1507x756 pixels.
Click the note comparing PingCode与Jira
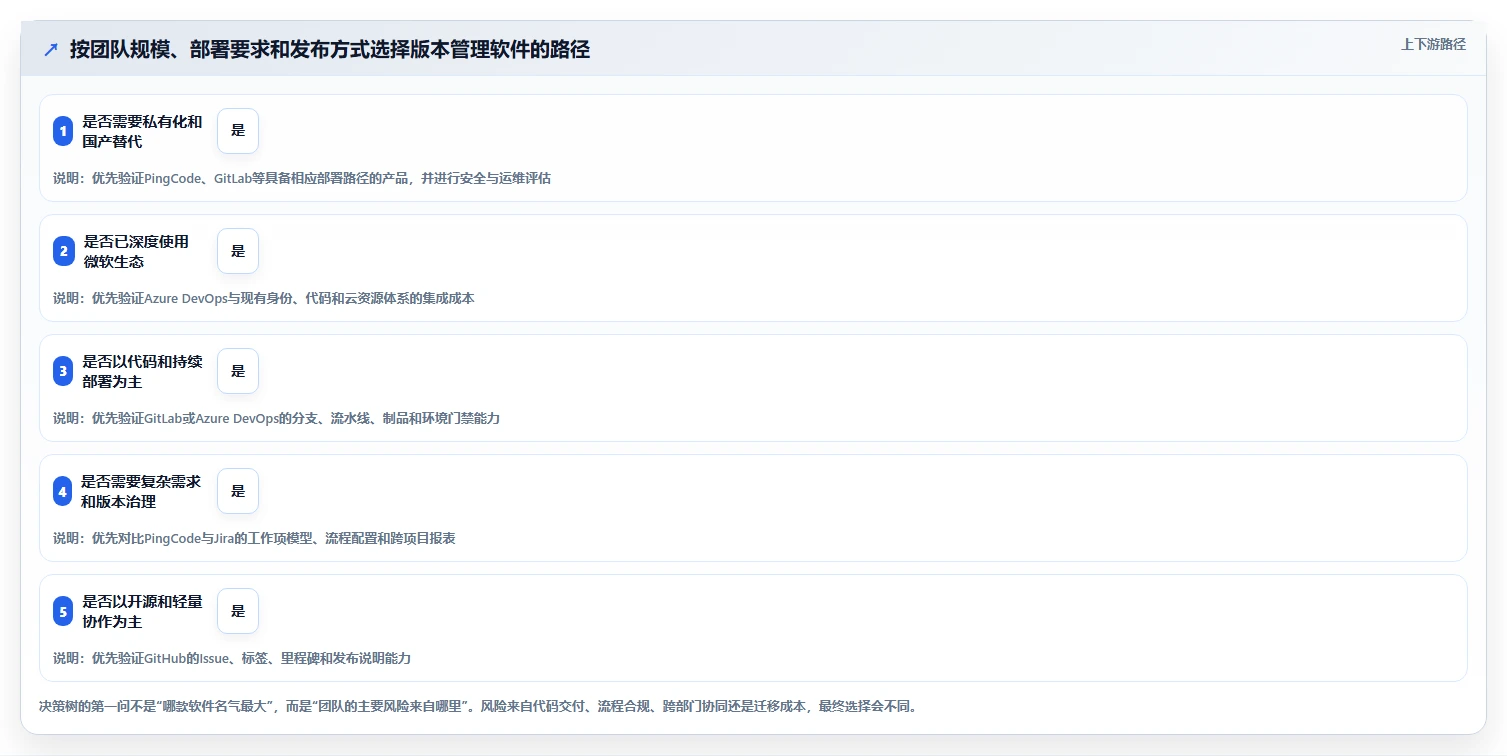click(254, 538)
